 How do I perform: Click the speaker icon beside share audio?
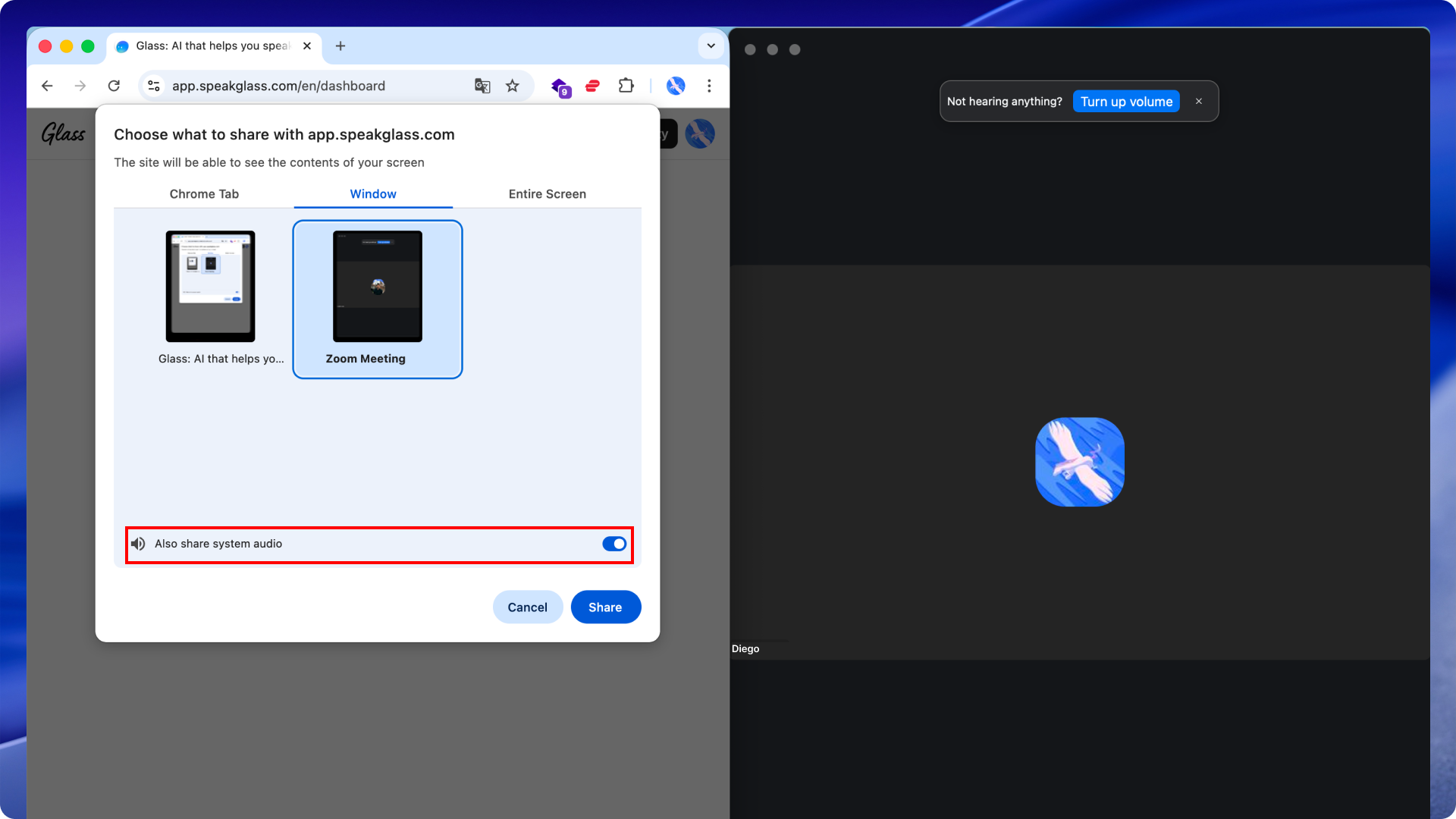pyautogui.click(x=138, y=544)
